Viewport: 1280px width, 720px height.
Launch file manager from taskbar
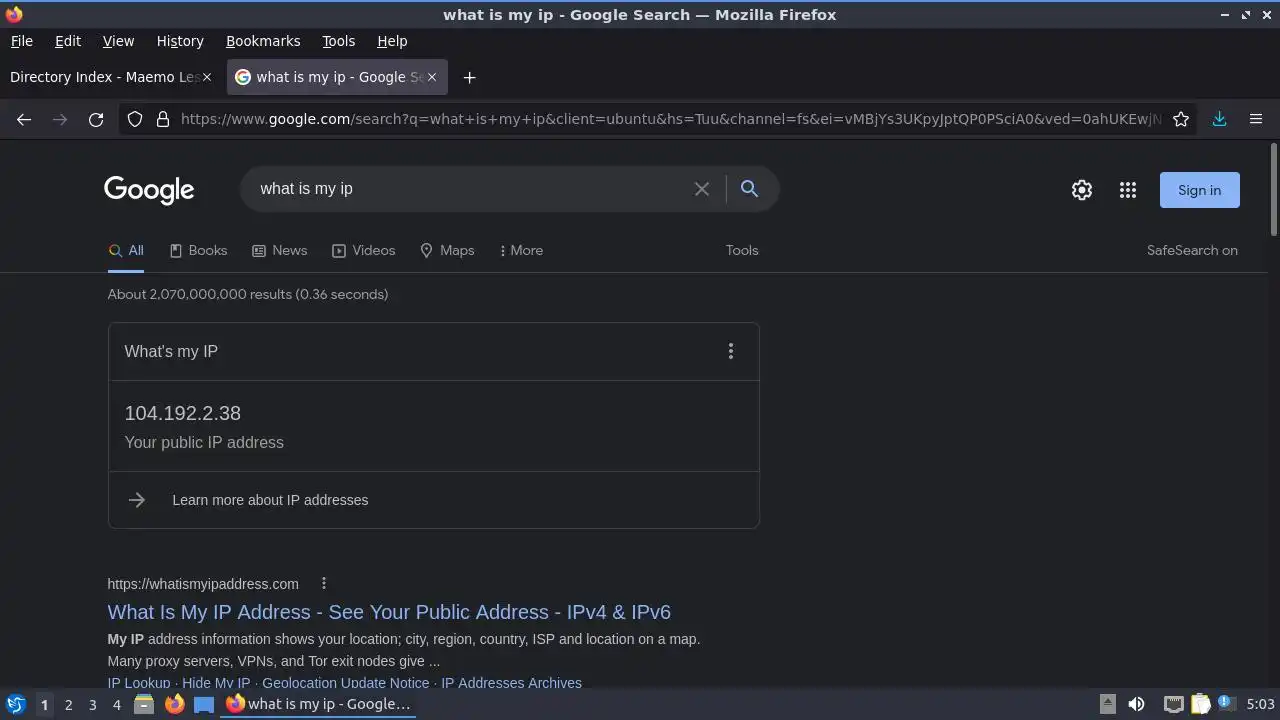tap(144, 704)
